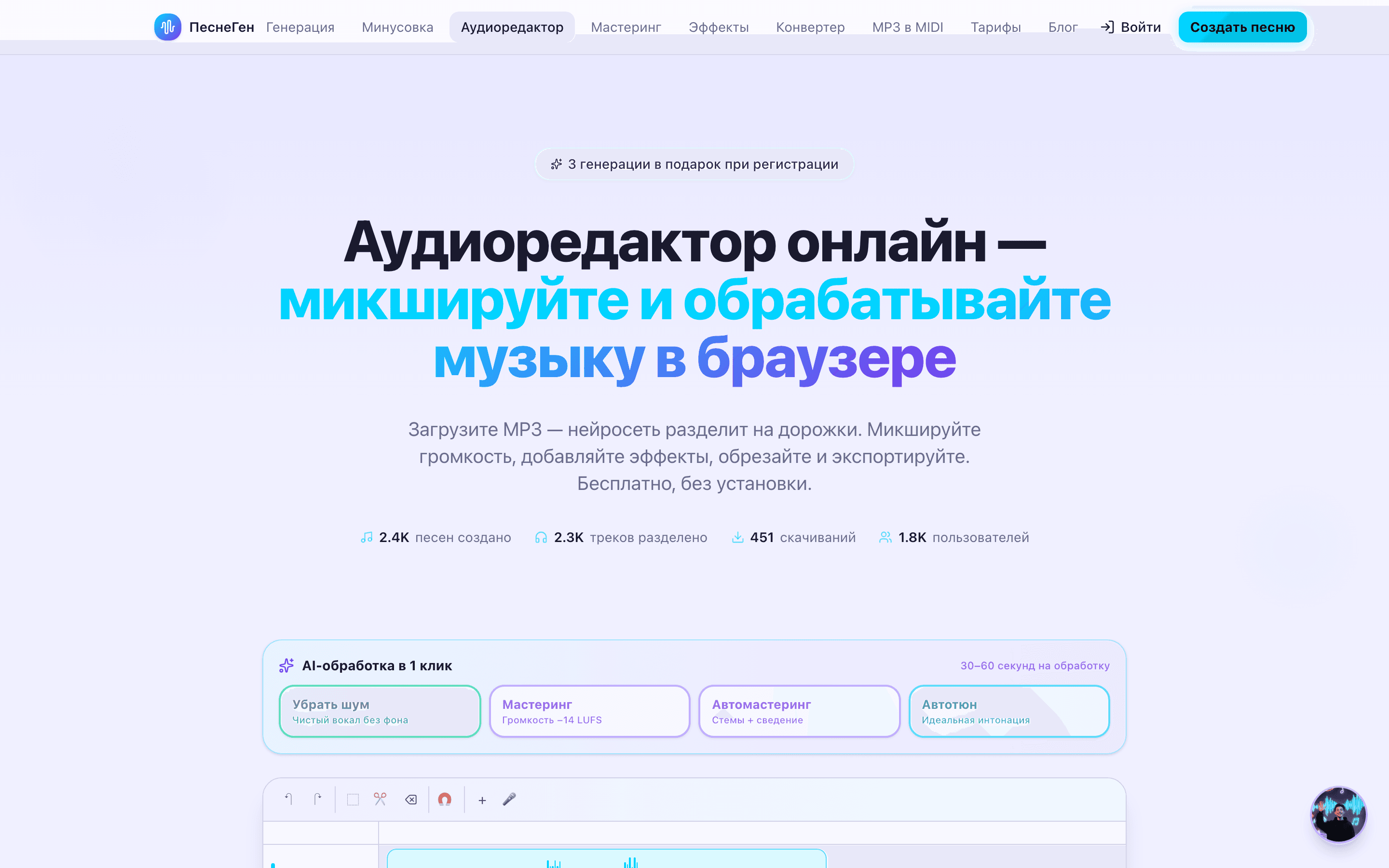Click the timeline ruler above the track

point(752,832)
